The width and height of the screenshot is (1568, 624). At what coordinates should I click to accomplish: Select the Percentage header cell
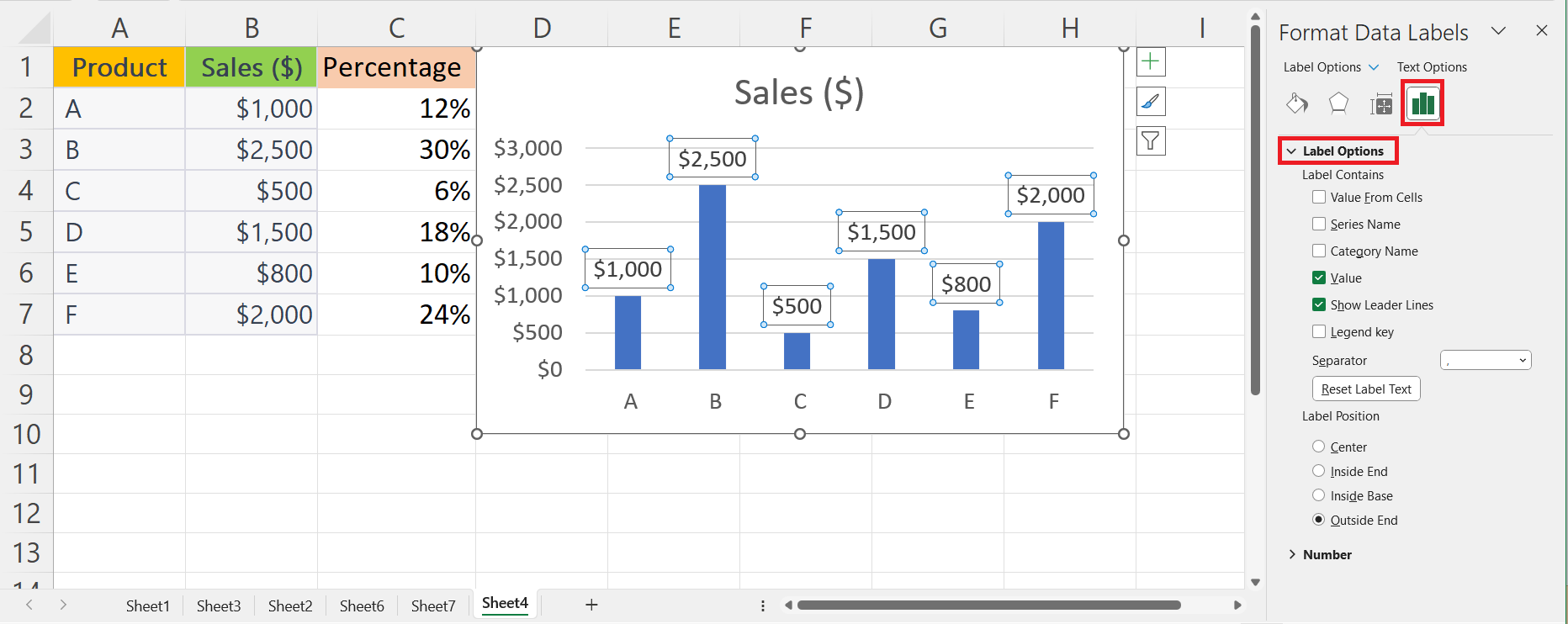pyautogui.click(x=396, y=67)
